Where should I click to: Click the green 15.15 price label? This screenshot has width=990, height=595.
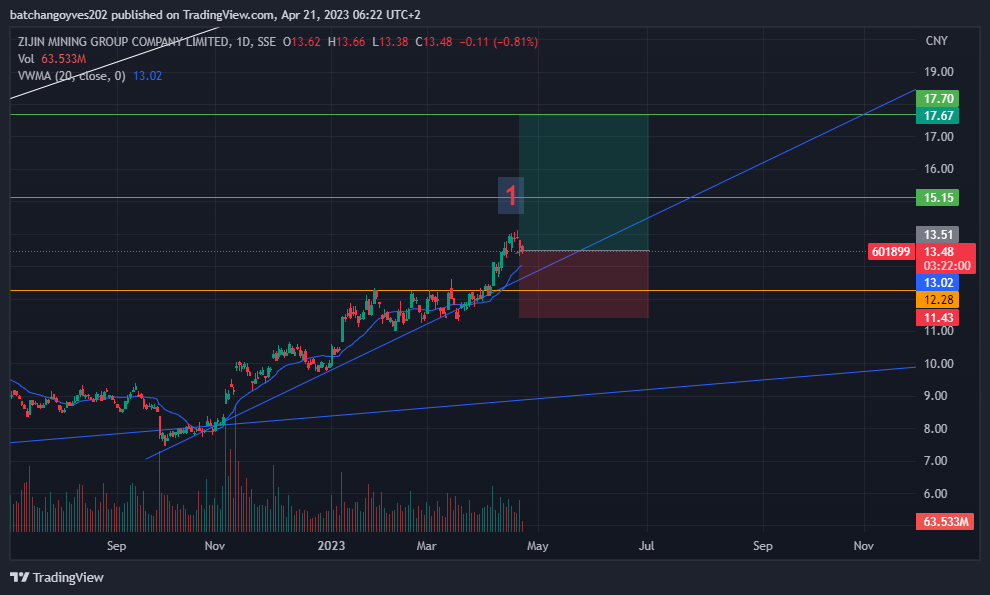938,198
